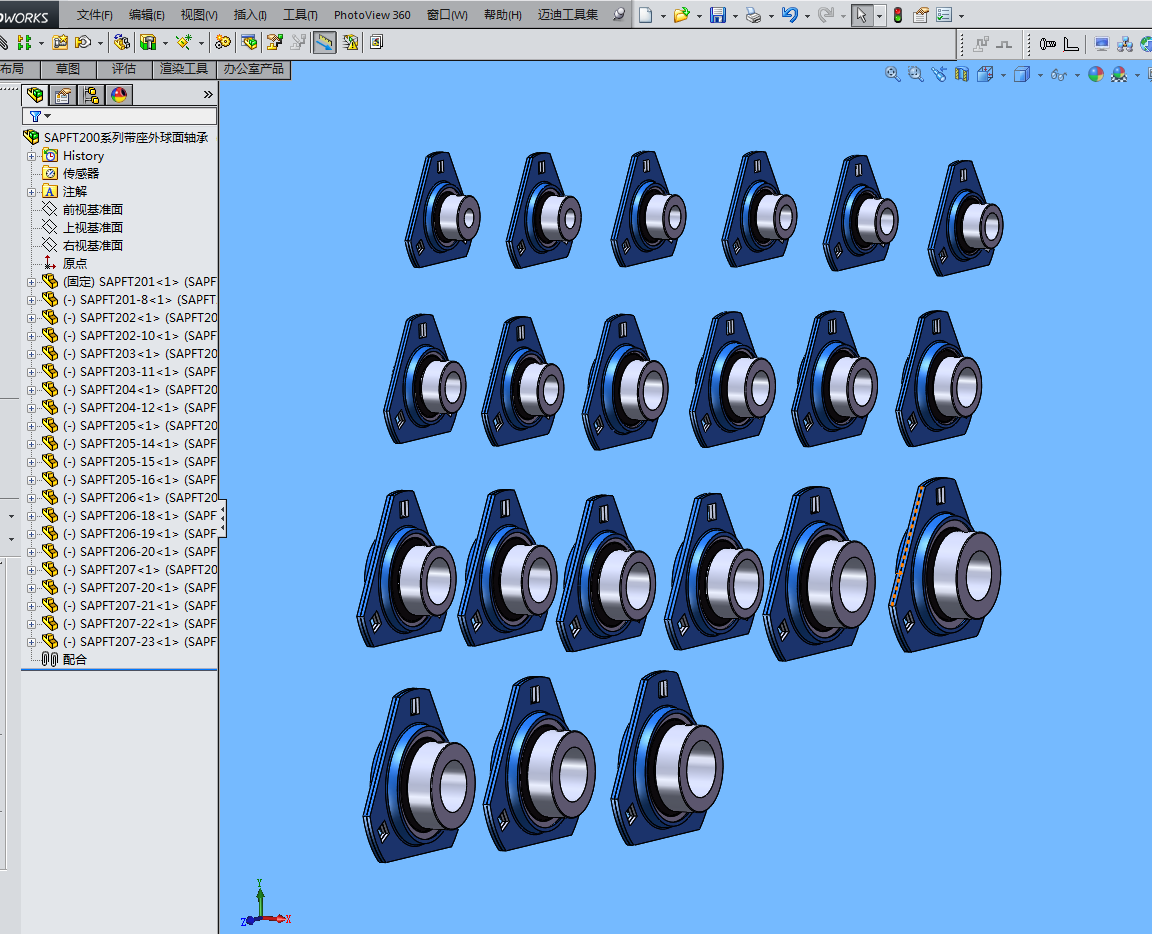Switch to the ConfigurationManager tab

coord(90,95)
